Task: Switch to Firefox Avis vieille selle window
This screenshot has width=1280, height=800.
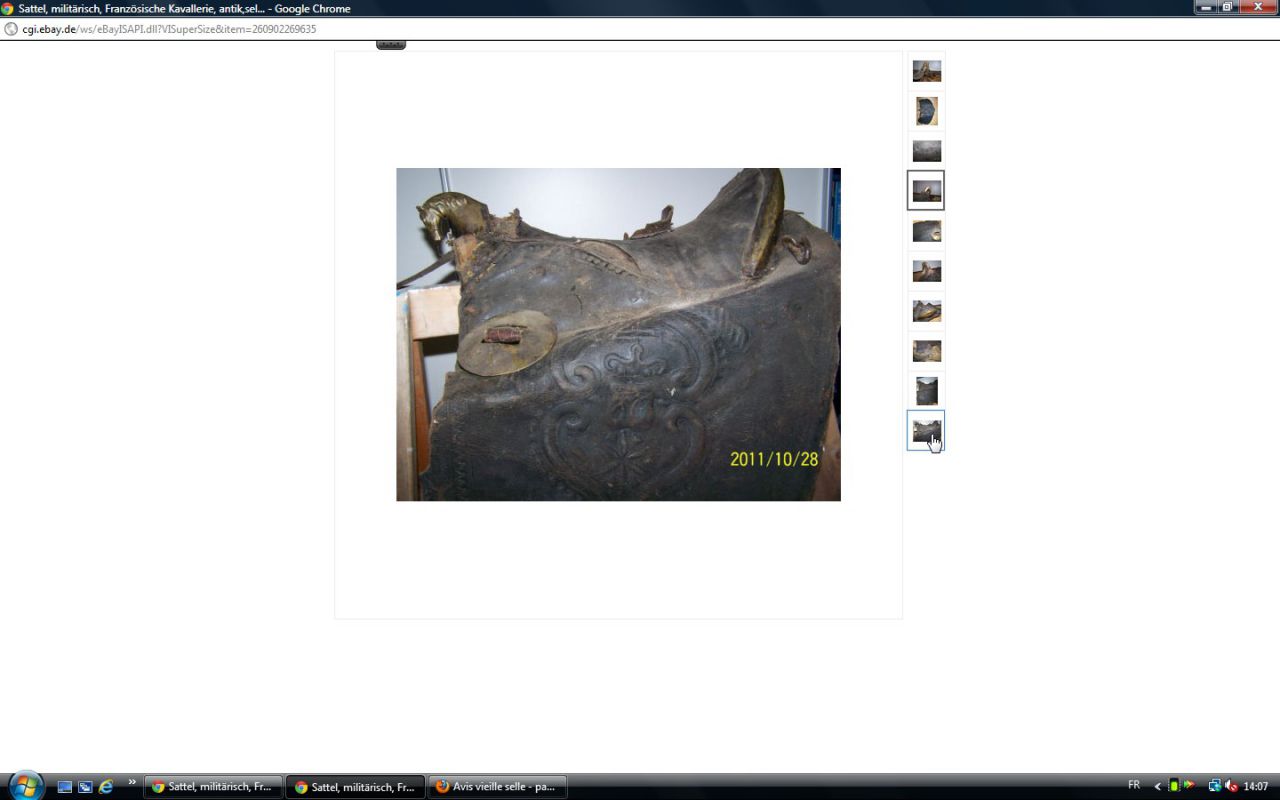Action: (x=497, y=787)
